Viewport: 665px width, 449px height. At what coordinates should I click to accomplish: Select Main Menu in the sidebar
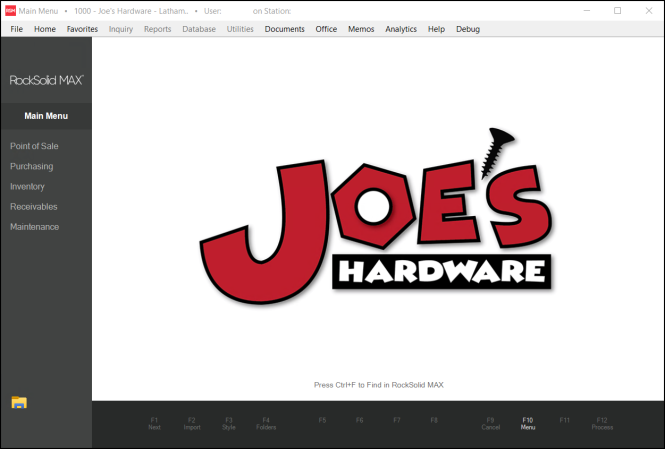(46, 116)
